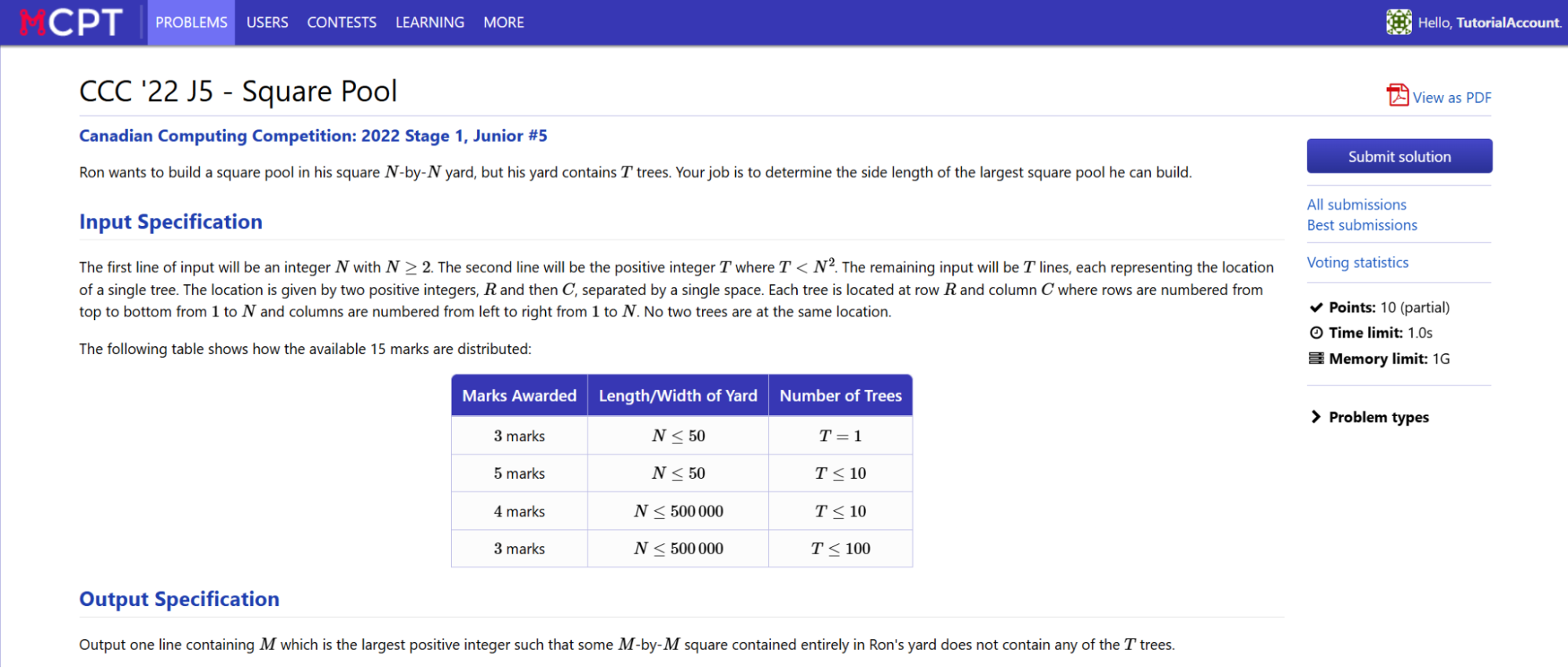Image resolution: width=1568 pixels, height=668 pixels.
Task: Click the Problem types label
Action: pos(1379,418)
